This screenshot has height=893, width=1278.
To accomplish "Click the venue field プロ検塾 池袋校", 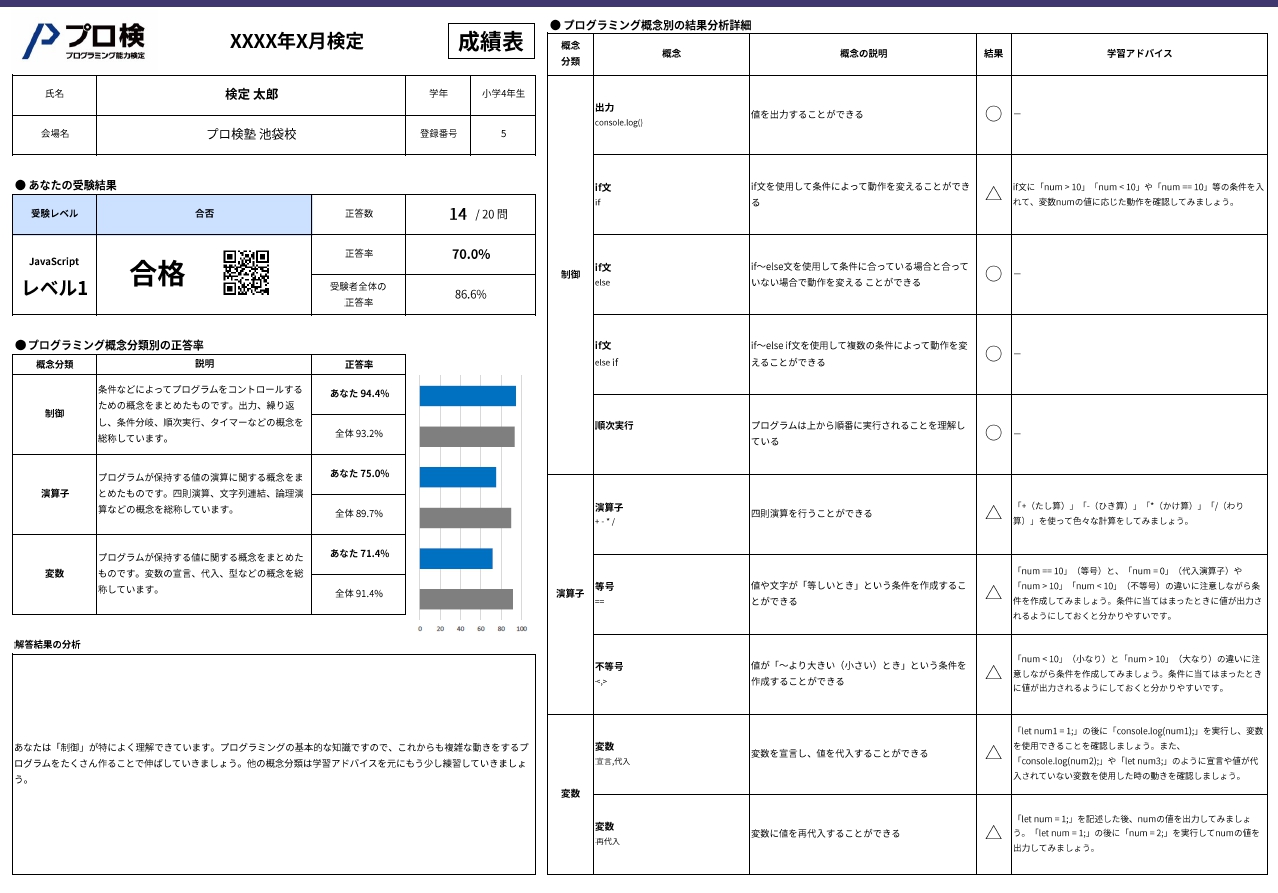I will point(251,134).
